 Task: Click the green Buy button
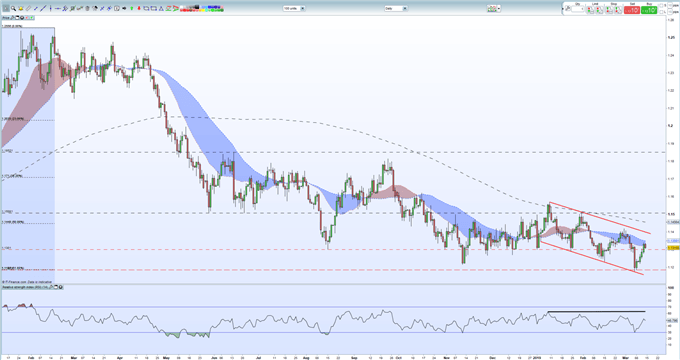(649, 10)
